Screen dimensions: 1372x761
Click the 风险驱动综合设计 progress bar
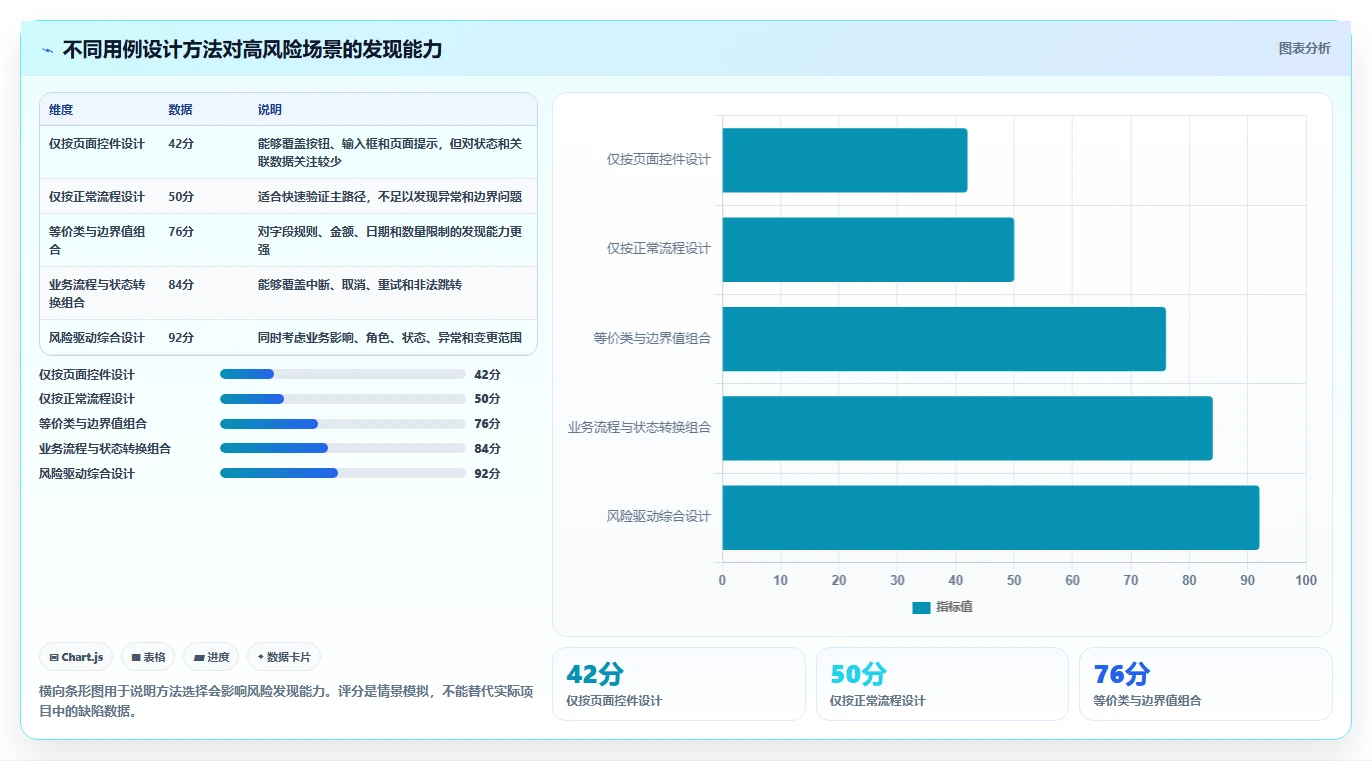coord(343,473)
